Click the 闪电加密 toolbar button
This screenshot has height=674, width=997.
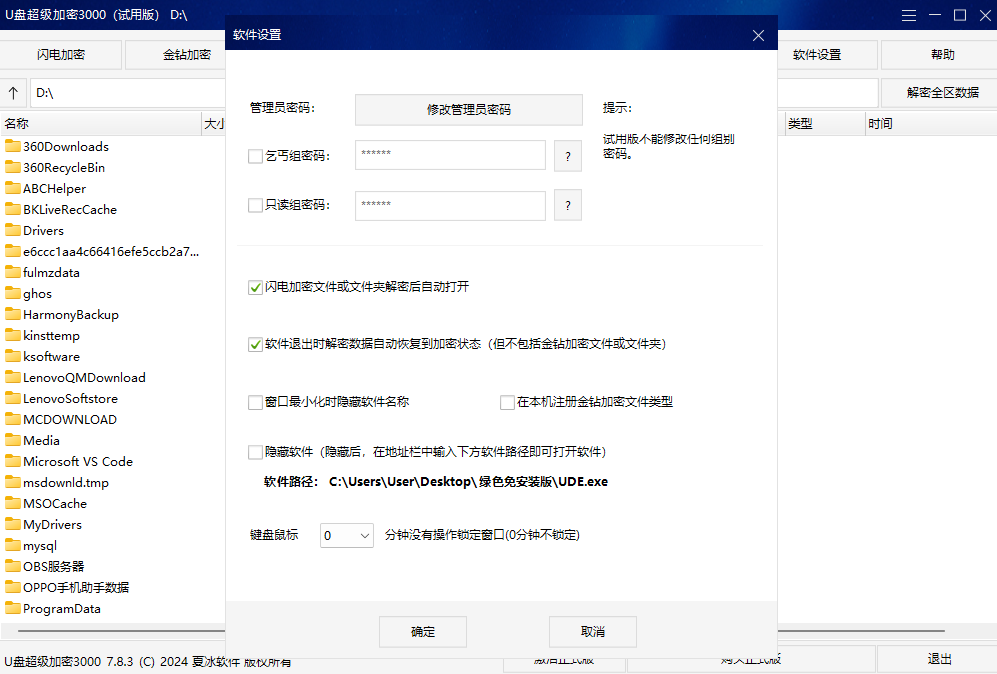(x=61, y=55)
